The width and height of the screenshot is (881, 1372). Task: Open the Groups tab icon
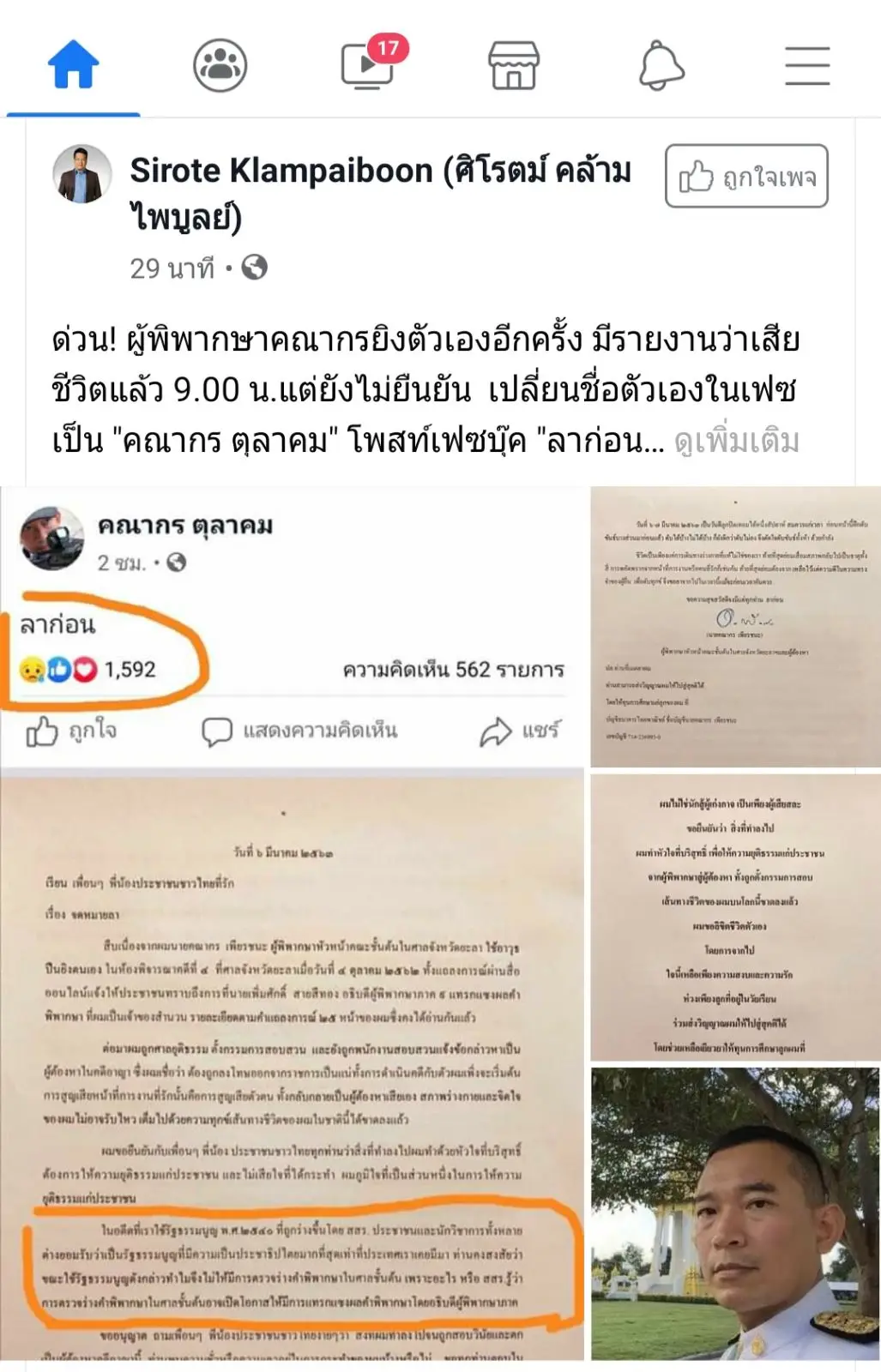click(220, 65)
